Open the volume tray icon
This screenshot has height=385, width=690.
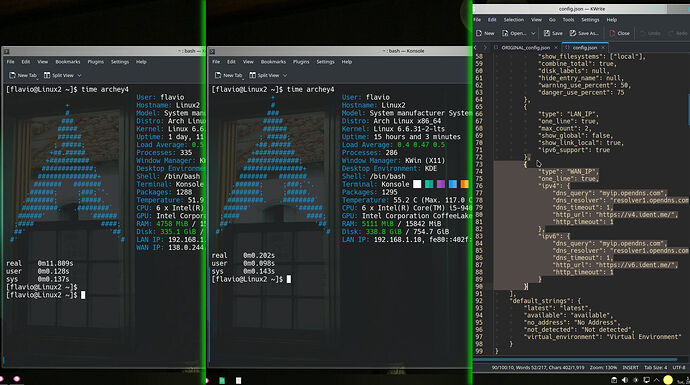(x=625, y=380)
